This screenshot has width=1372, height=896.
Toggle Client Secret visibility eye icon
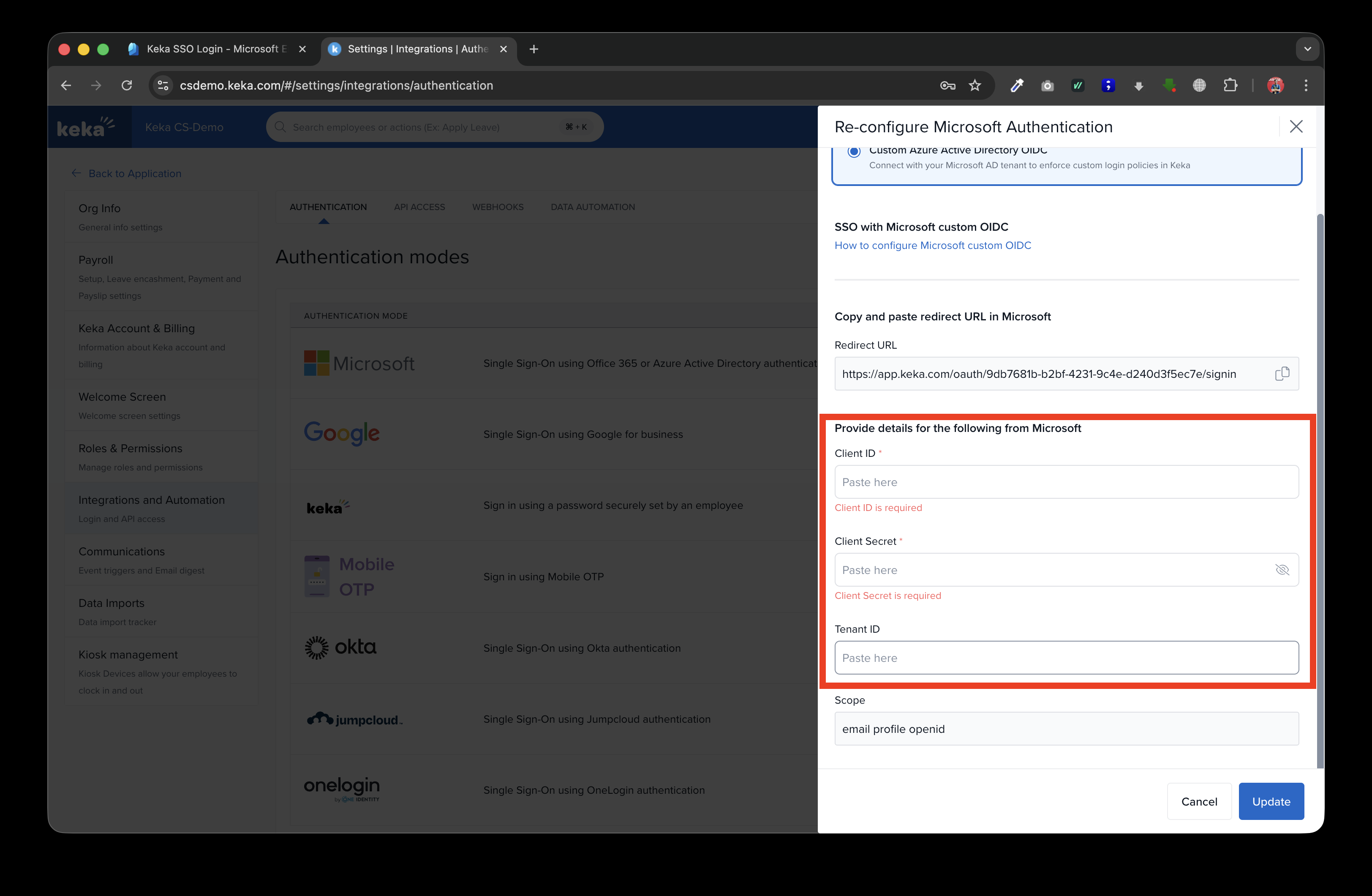click(x=1282, y=570)
